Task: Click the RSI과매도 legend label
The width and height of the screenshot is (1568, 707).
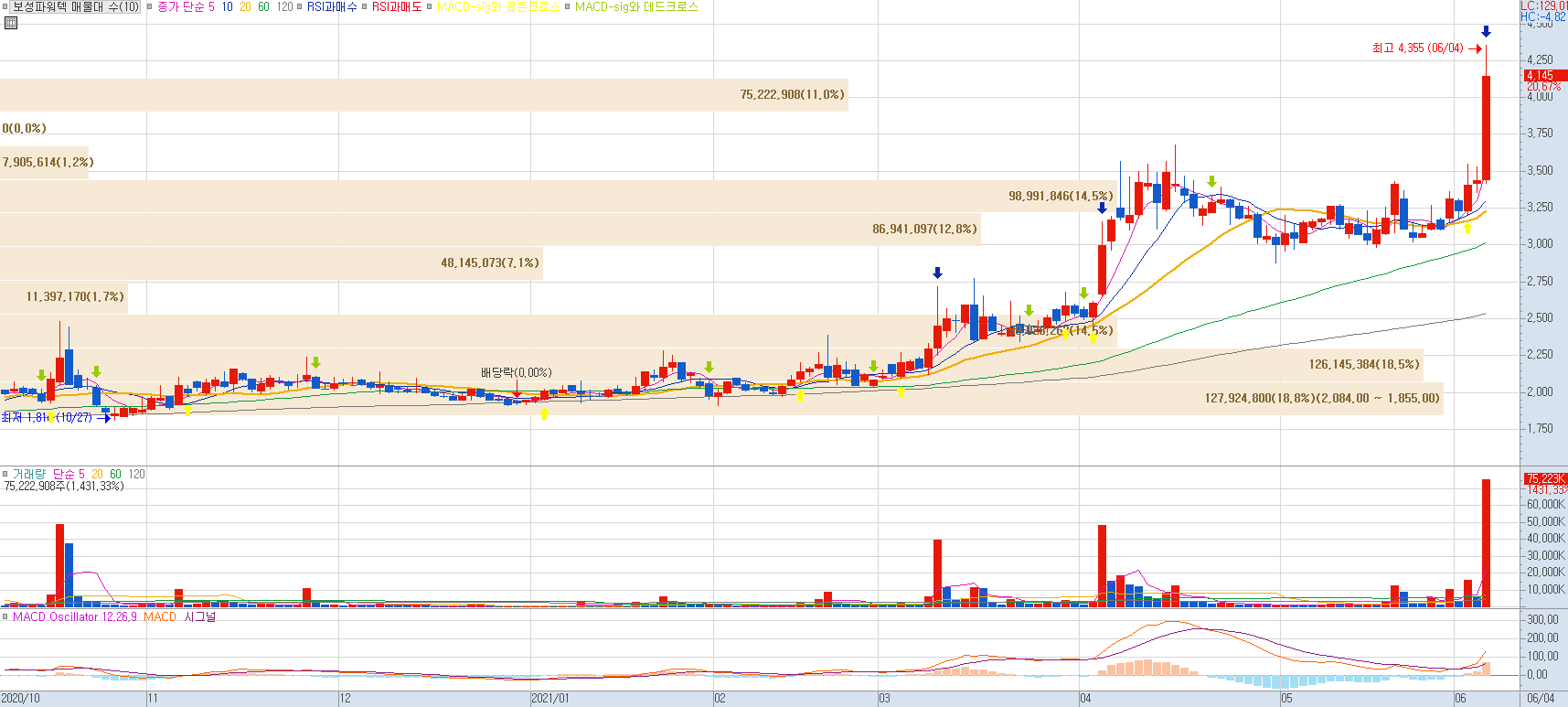Action: [x=397, y=6]
